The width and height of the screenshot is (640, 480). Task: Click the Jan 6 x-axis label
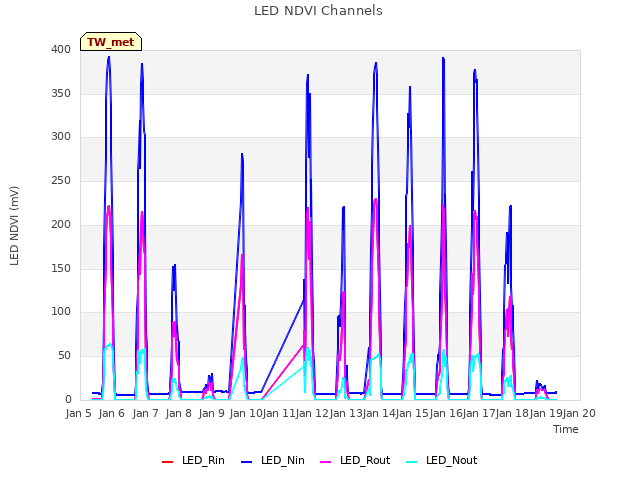(x=111, y=413)
